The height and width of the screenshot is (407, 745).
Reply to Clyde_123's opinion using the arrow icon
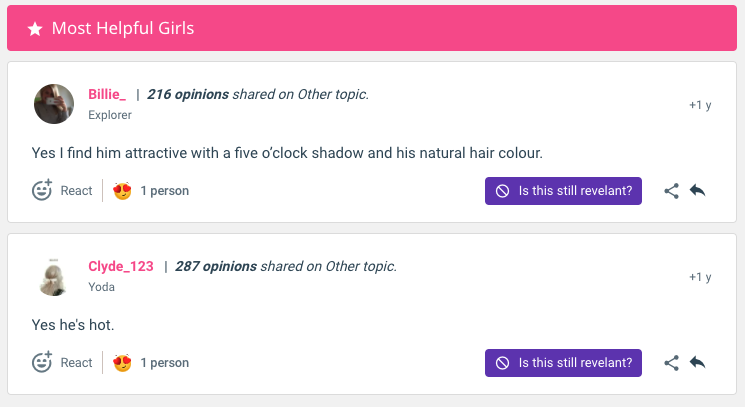[x=697, y=362]
